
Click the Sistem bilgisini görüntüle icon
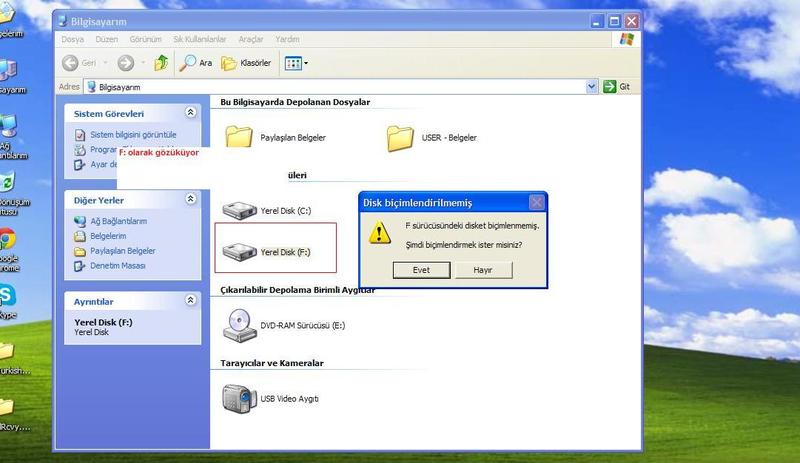tap(80, 135)
